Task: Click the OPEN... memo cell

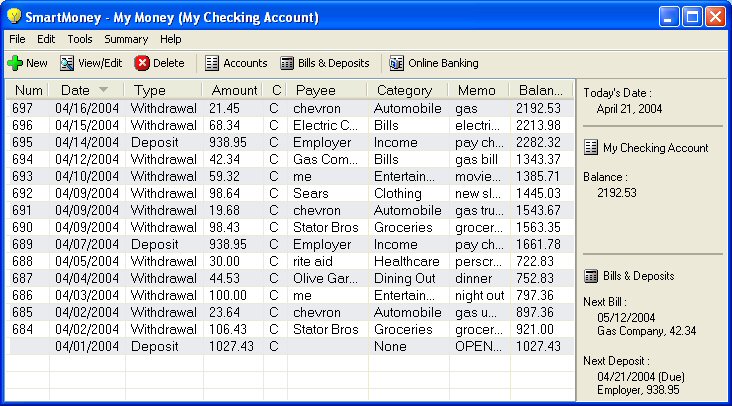Action: (479, 346)
